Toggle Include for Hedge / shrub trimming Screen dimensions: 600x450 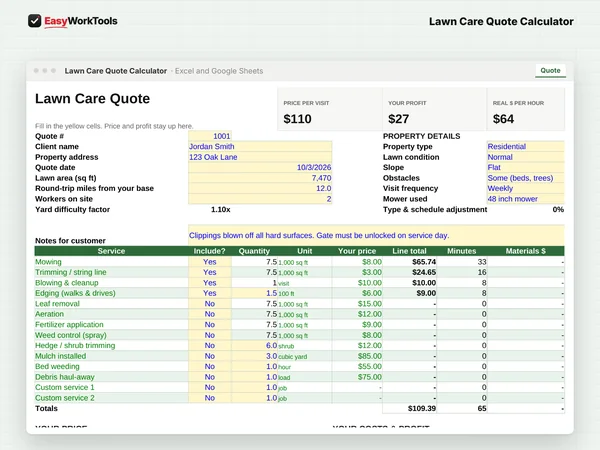pos(210,346)
